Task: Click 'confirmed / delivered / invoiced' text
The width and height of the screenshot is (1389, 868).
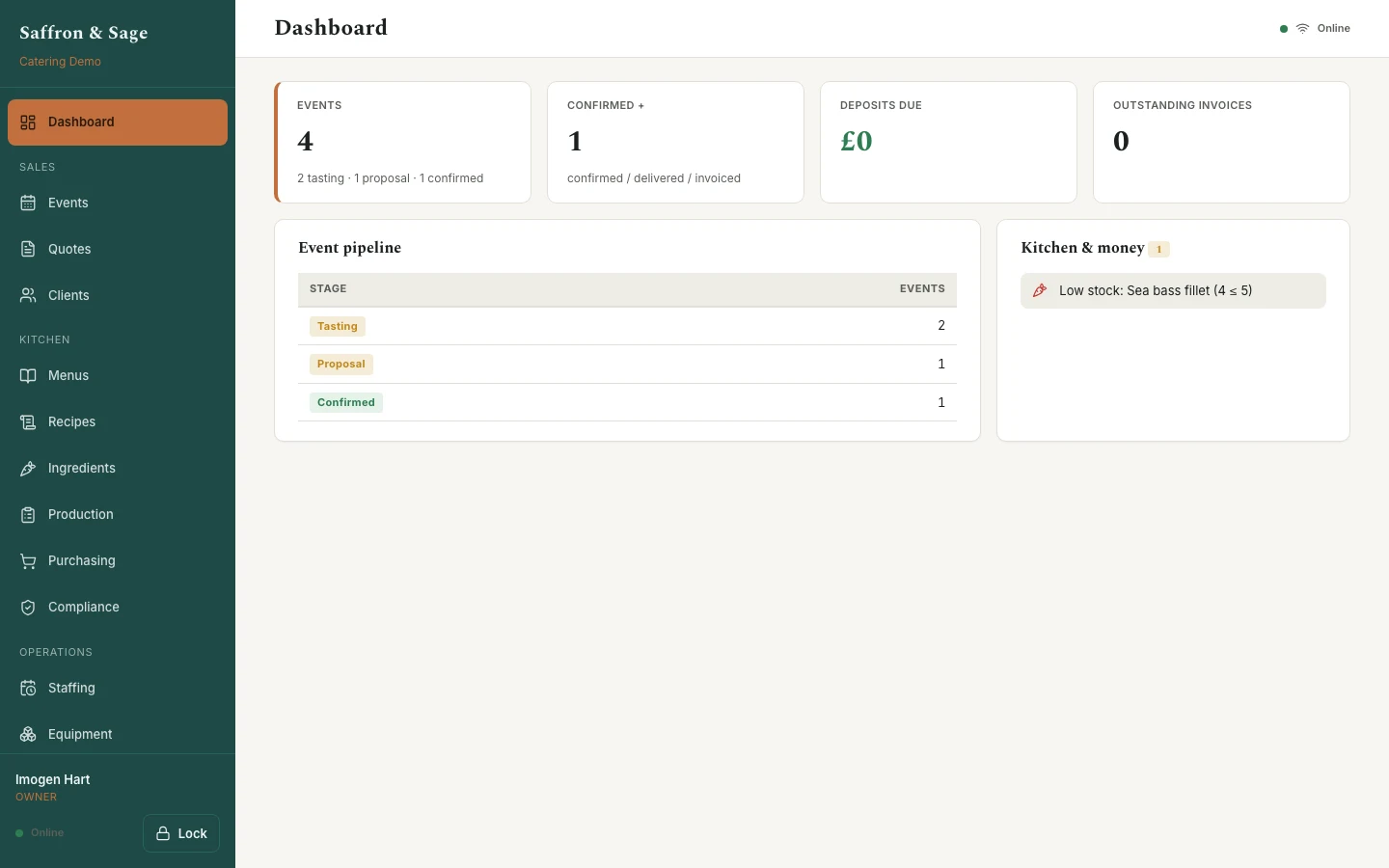Action: coord(654,178)
